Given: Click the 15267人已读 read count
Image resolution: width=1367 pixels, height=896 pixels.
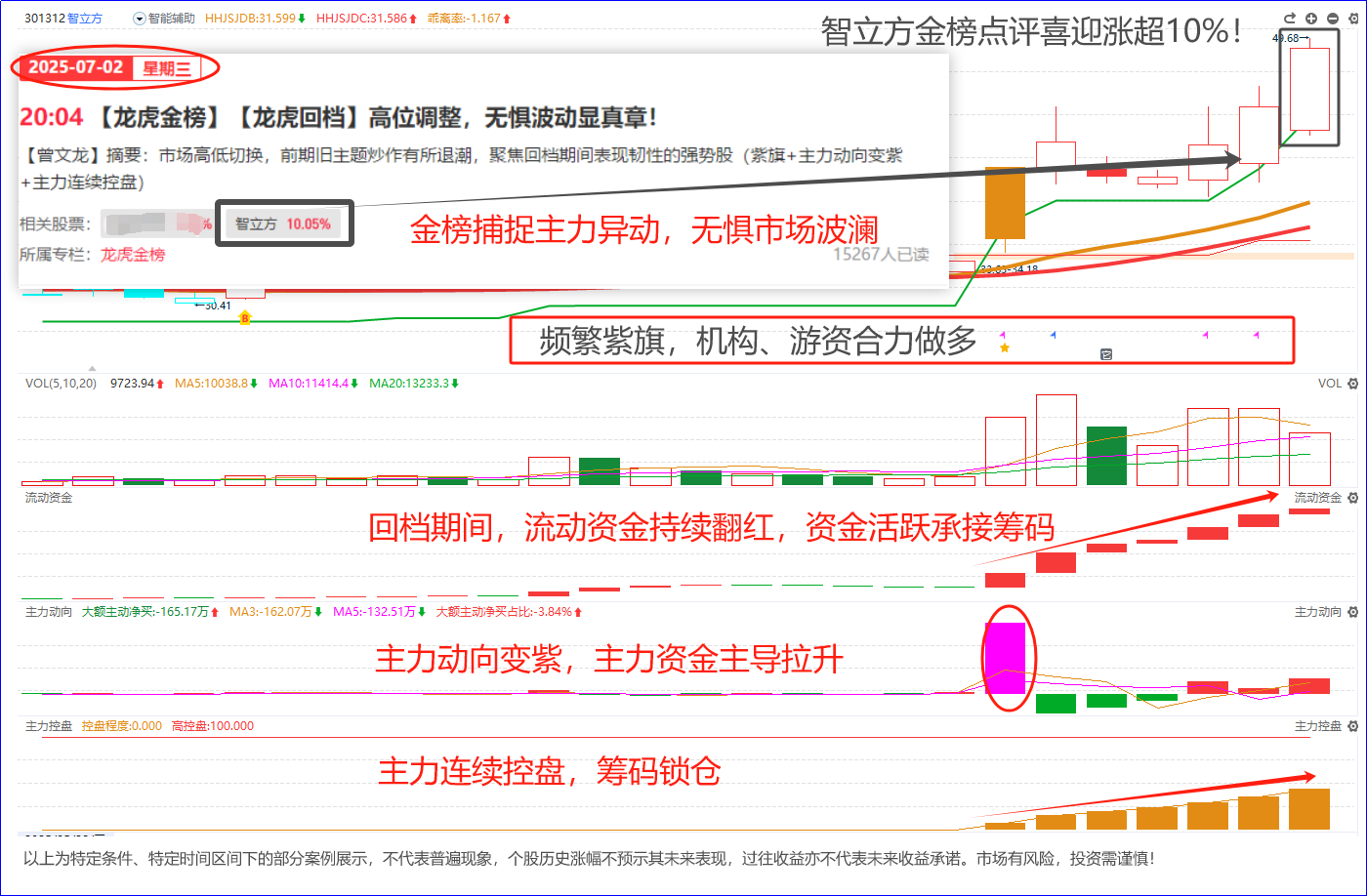Looking at the screenshot, I should [881, 255].
